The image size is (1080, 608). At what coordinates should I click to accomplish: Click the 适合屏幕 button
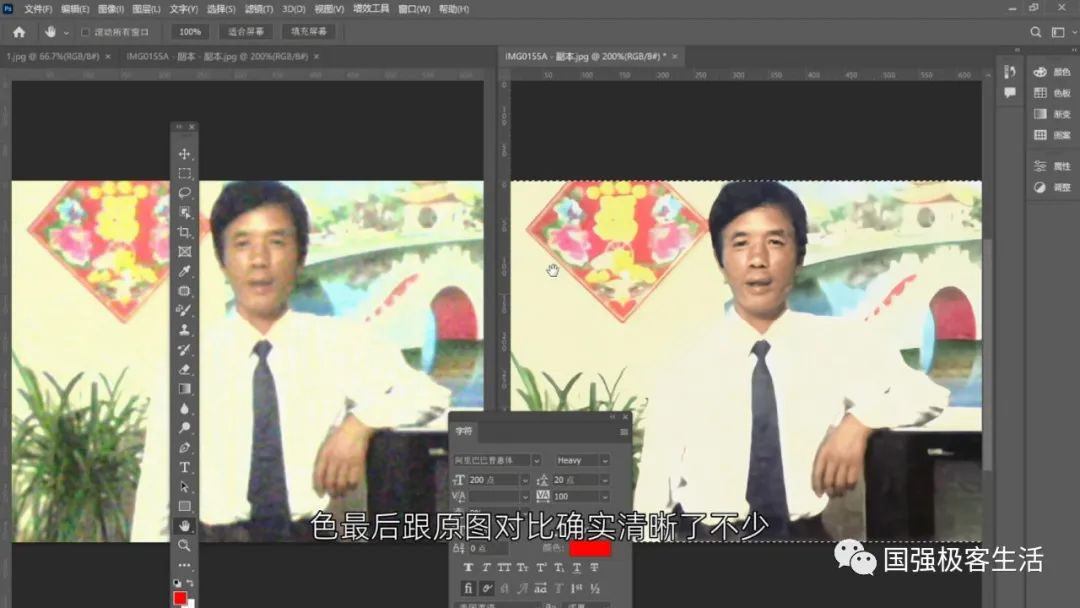point(246,32)
